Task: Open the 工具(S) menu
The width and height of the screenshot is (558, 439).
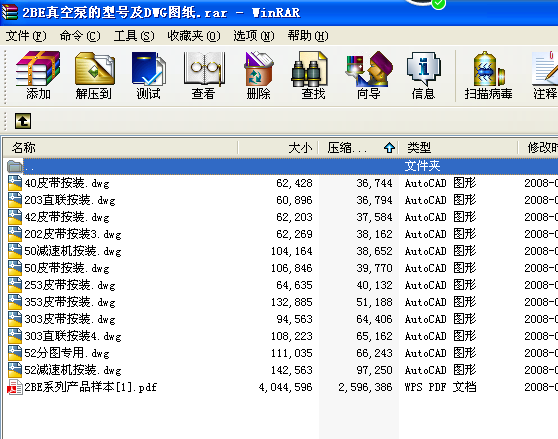Action: coord(134,36)
